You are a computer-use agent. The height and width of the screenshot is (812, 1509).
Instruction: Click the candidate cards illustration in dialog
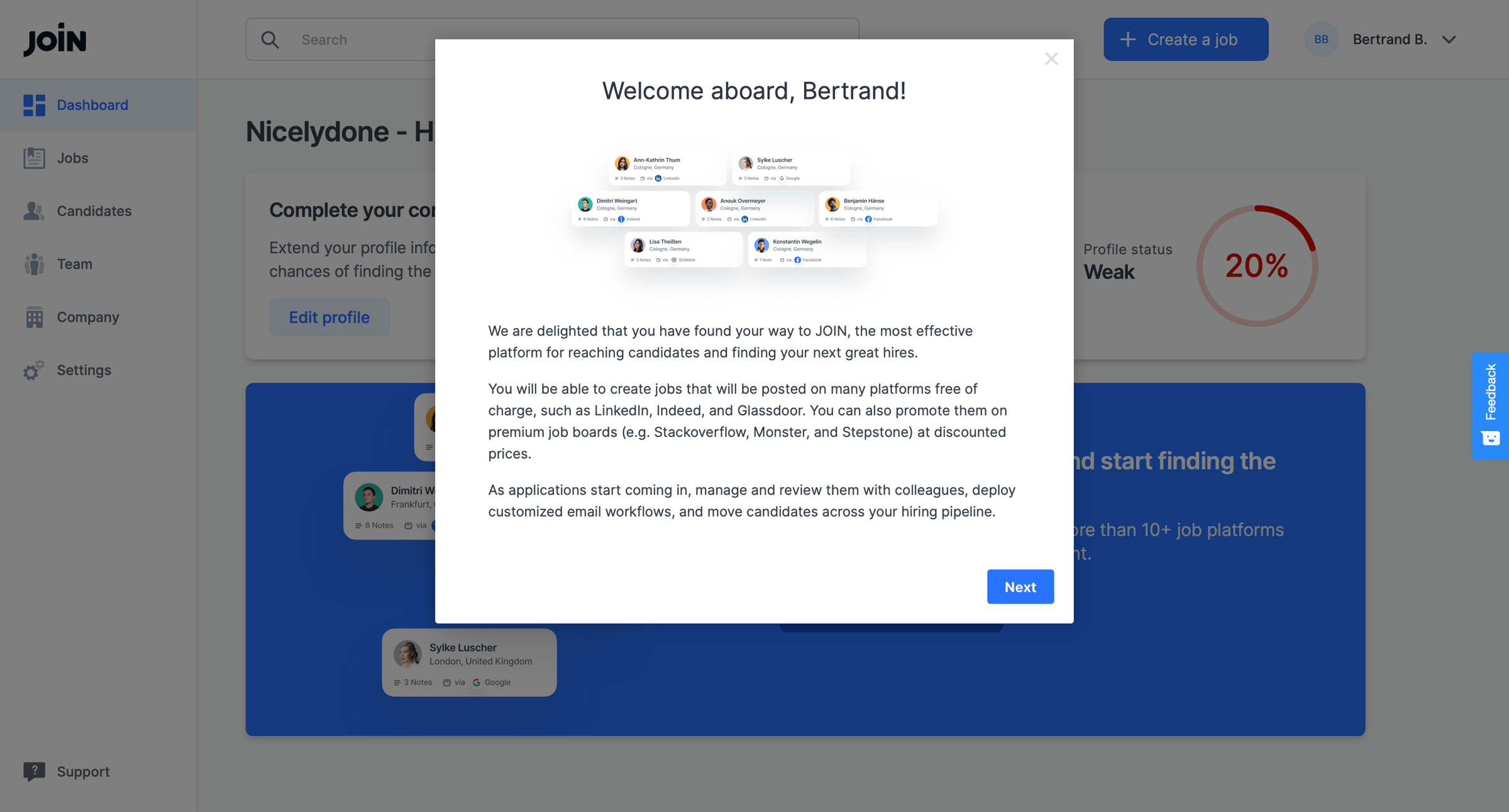coord(754,210)
